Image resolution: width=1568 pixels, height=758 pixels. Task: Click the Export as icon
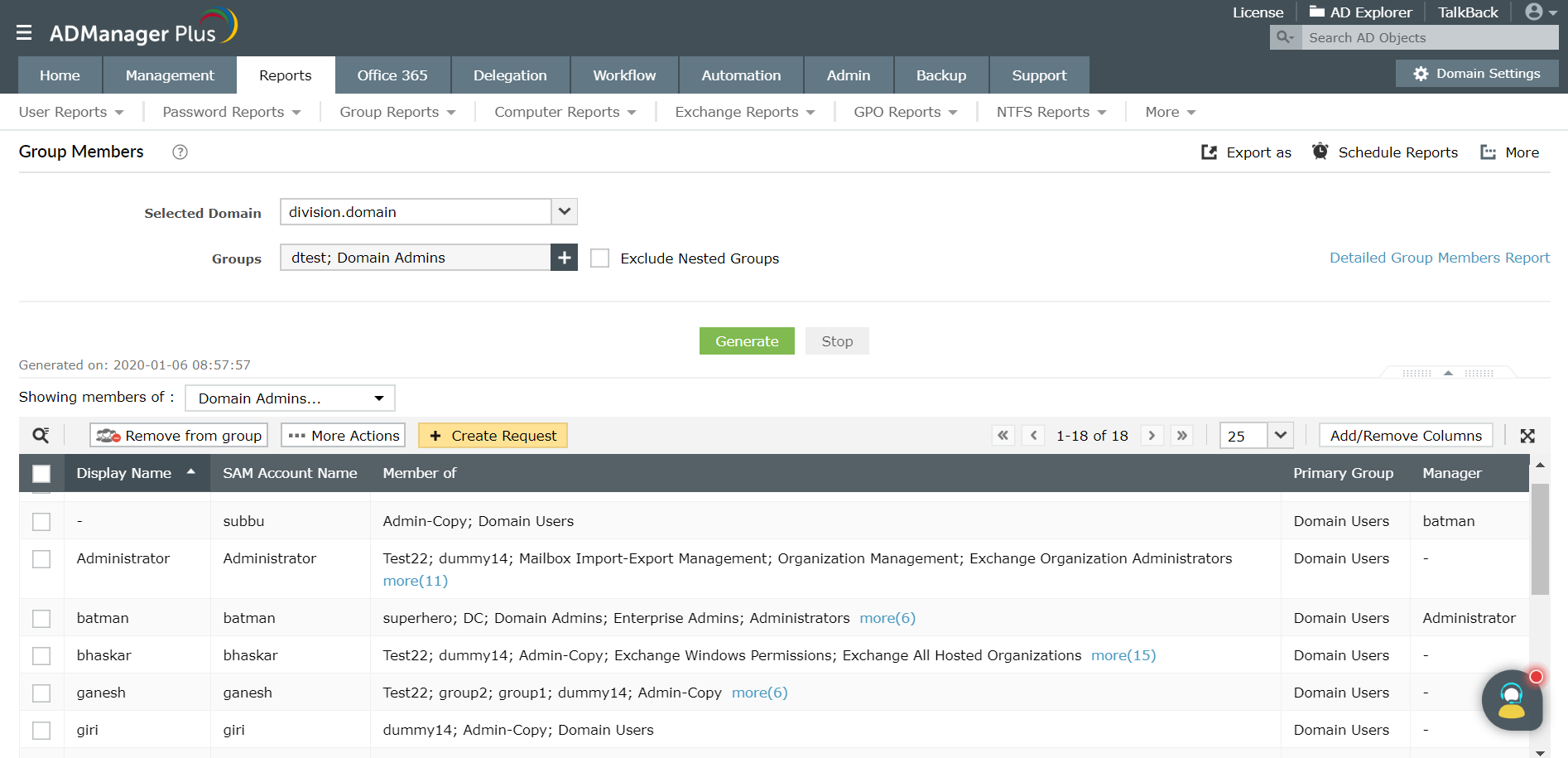pos(1209,152)
